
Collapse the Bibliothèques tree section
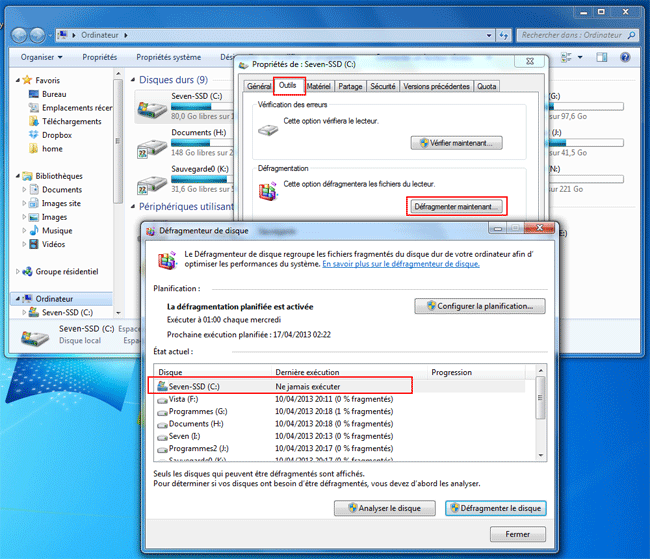14,176
